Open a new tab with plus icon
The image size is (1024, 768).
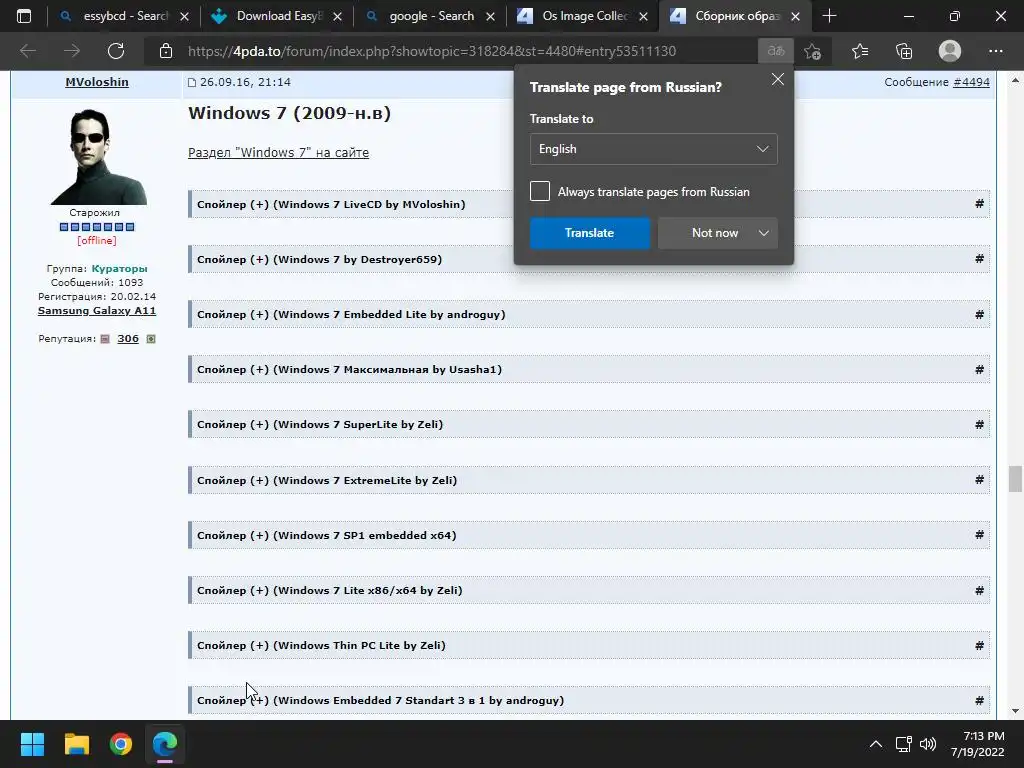click(x=829, y=16)
